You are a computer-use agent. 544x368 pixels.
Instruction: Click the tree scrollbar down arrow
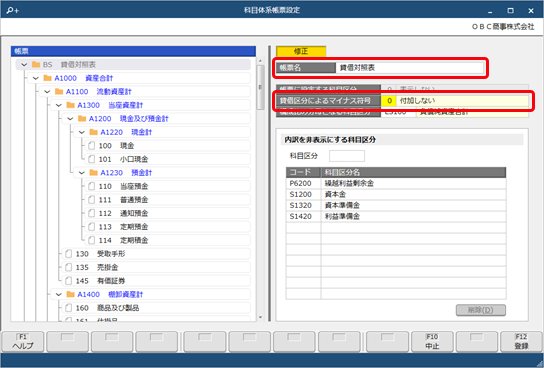click(x=260, y=317)
